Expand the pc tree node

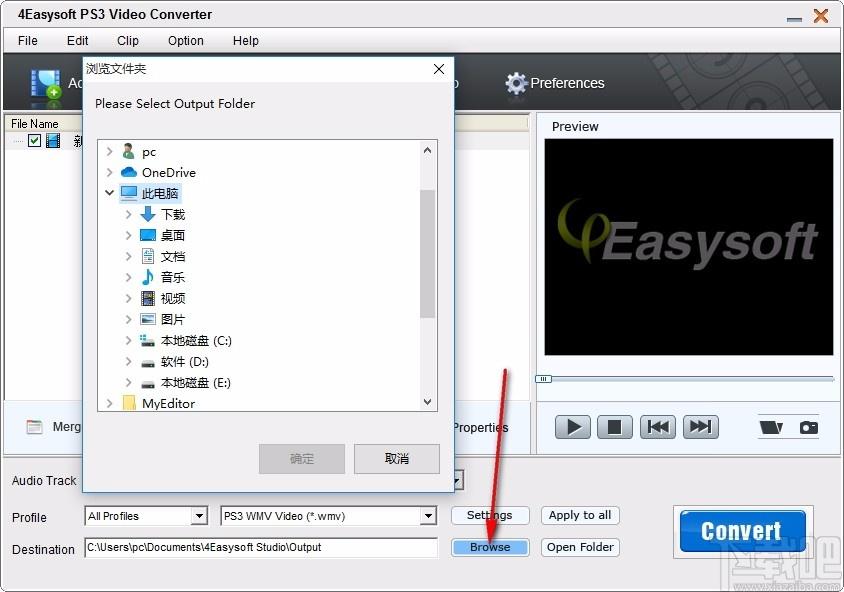coord(109,152)
